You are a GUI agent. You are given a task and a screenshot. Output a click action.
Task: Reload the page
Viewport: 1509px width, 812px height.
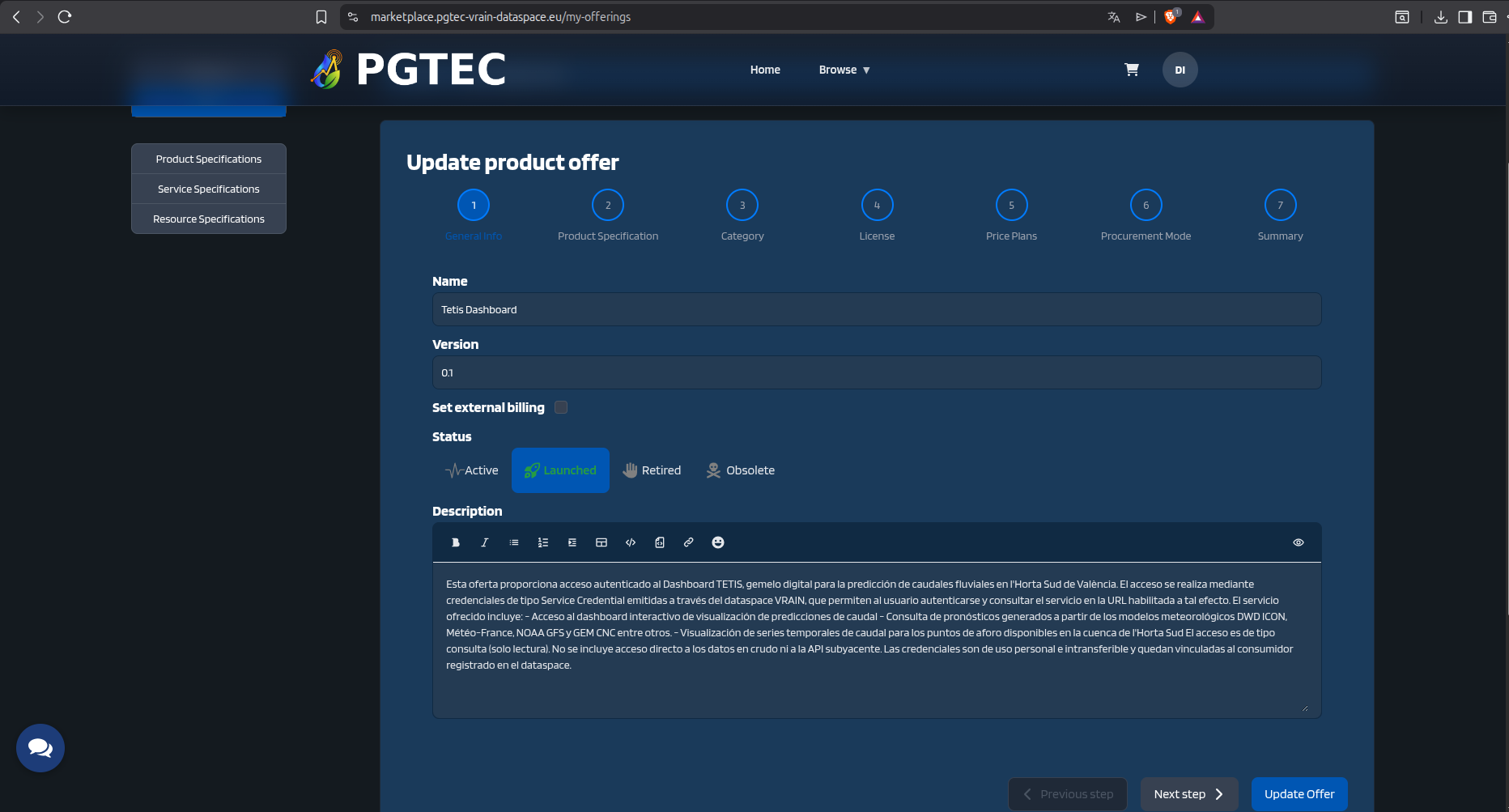pos(65,16)
